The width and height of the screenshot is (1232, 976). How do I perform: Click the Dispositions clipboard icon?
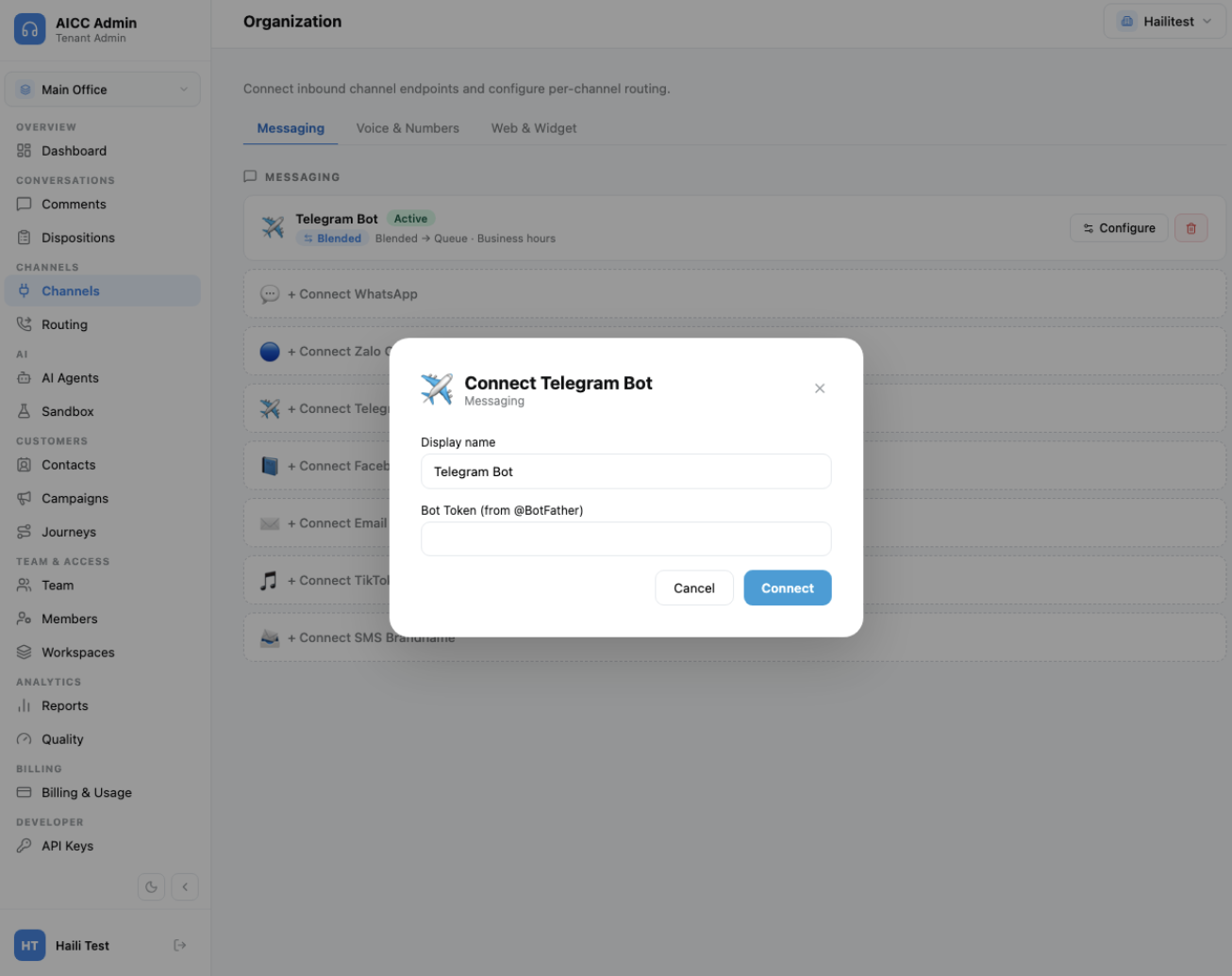pyautogui.click(x=25, y=238)
